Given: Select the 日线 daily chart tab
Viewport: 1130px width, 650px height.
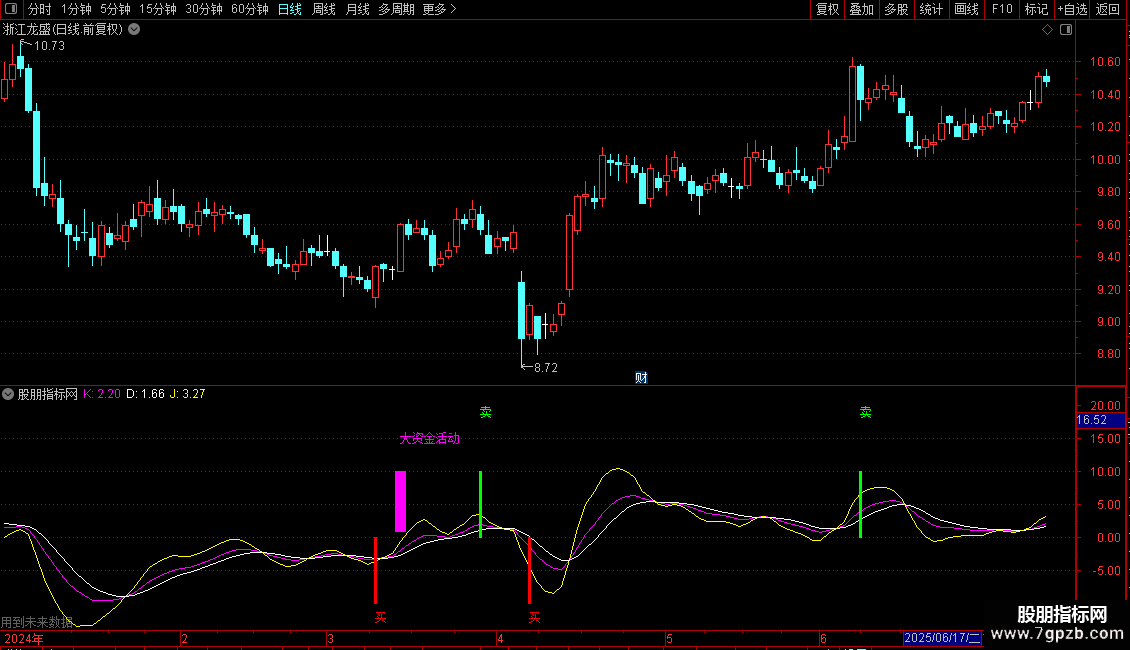Looking at the screenshot, I should click(290, 9).
